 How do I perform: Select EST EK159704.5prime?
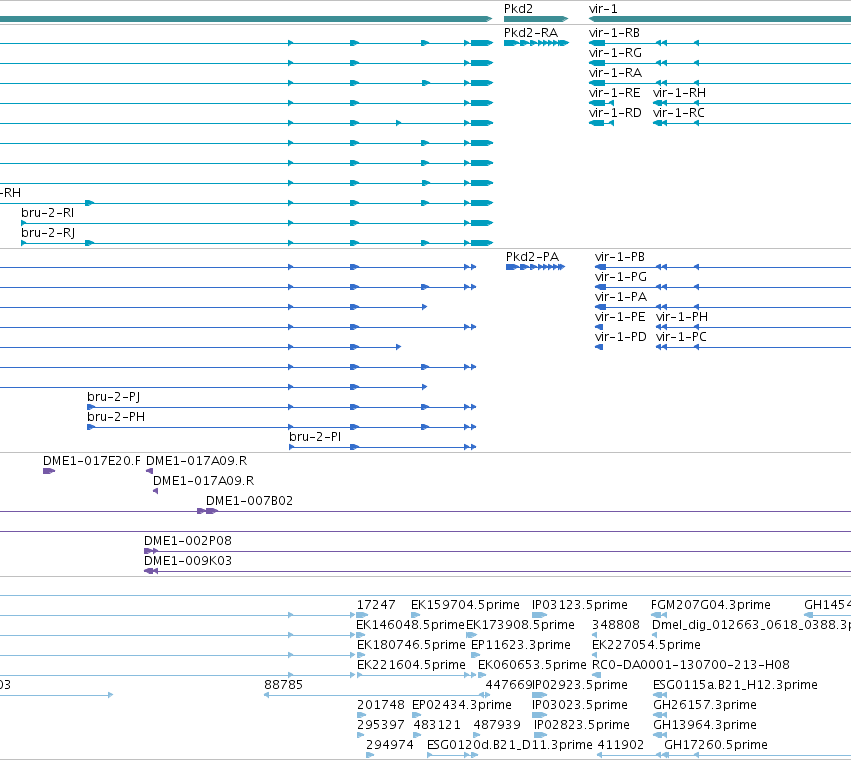tap(465, 606)
